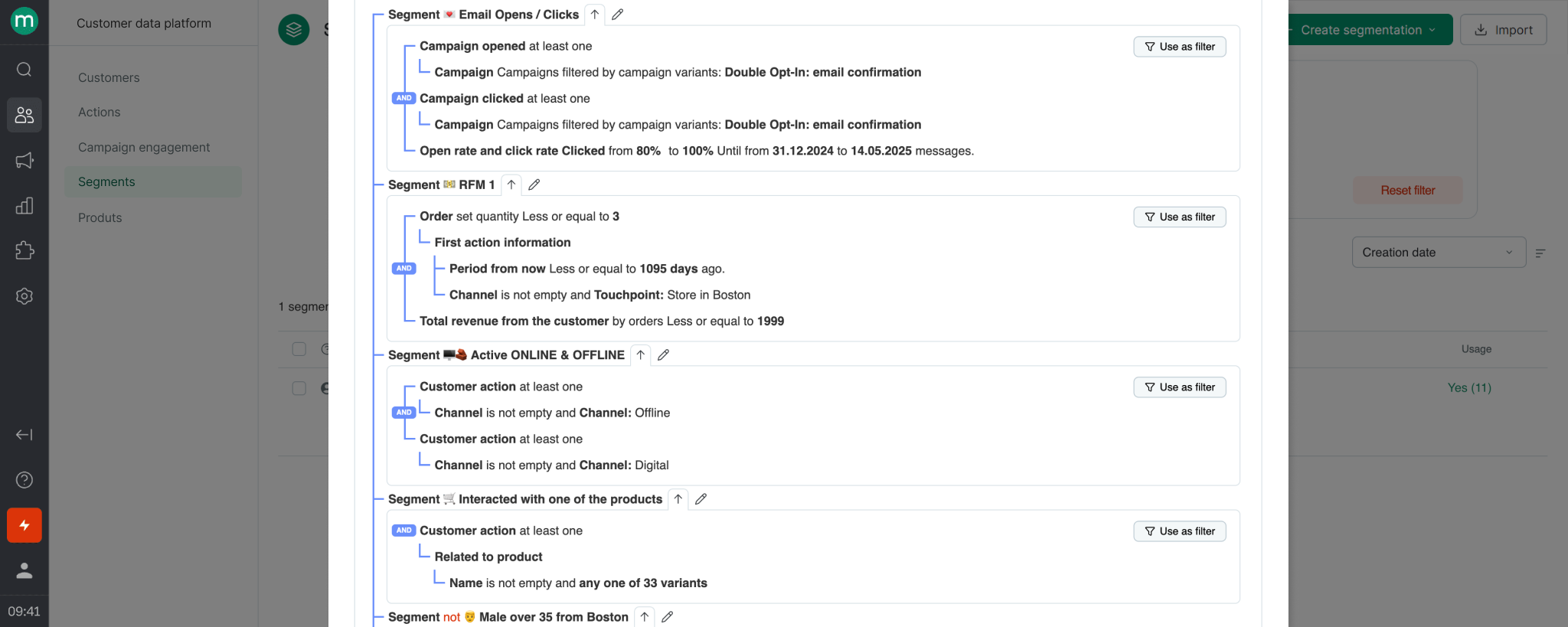Click the help question mark icon
The height and width of the screenshot is (627, 1568).
pos(24,480)
